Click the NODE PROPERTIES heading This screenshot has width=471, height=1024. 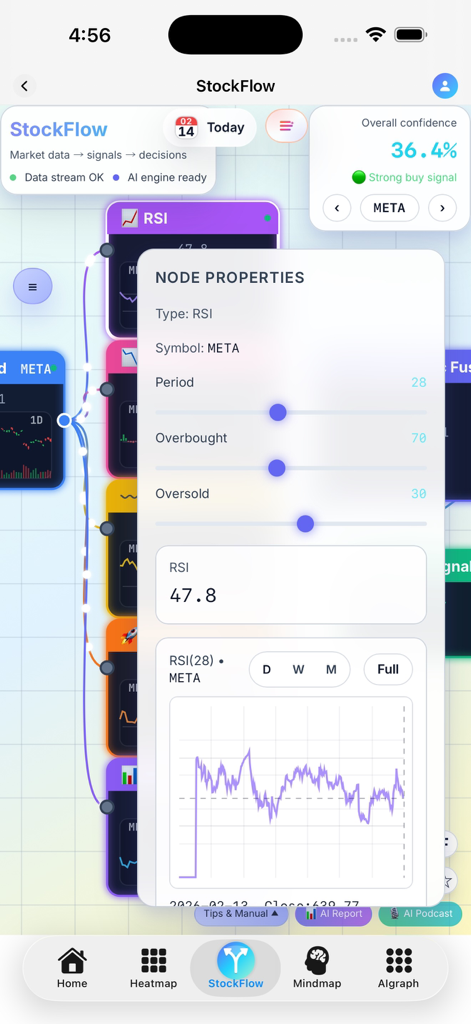(x=230, y=278)
